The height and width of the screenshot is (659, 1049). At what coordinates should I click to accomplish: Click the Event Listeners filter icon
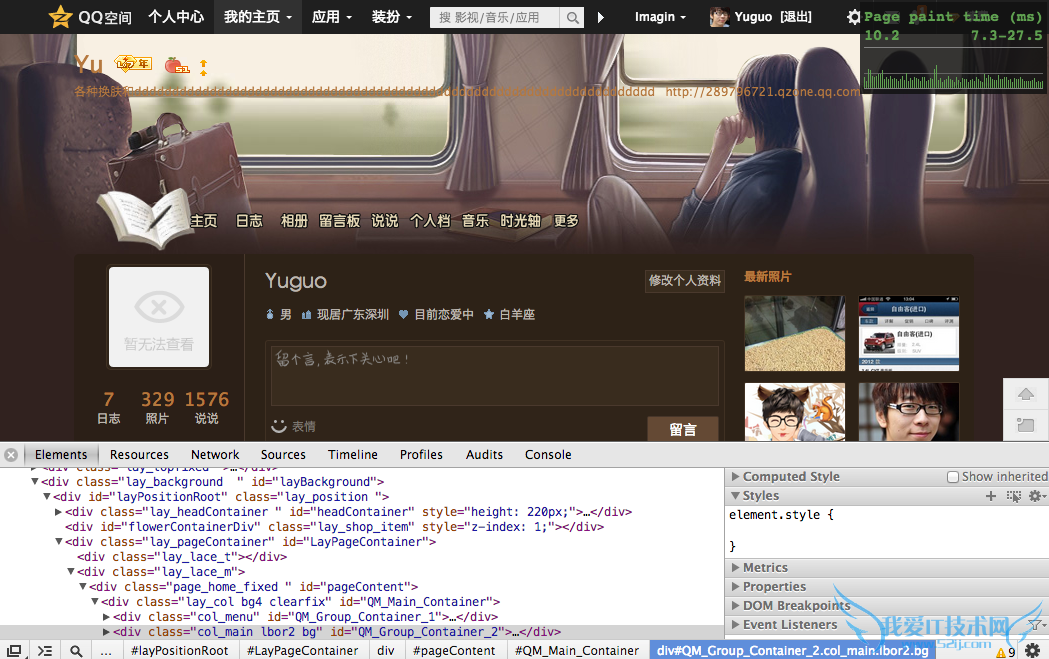point(1035,625)
